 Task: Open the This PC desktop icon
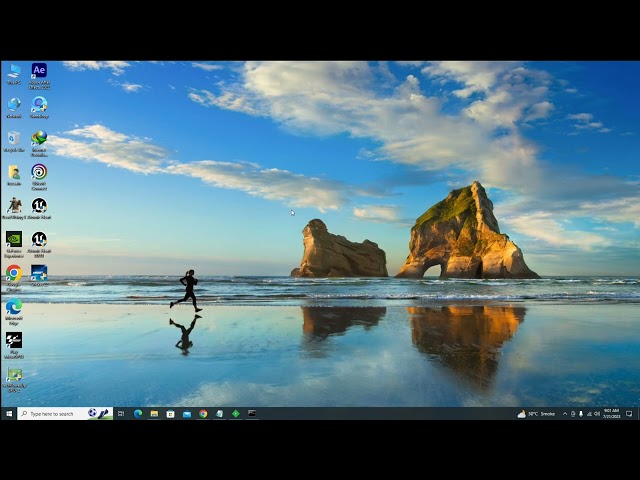coord(14,74)
